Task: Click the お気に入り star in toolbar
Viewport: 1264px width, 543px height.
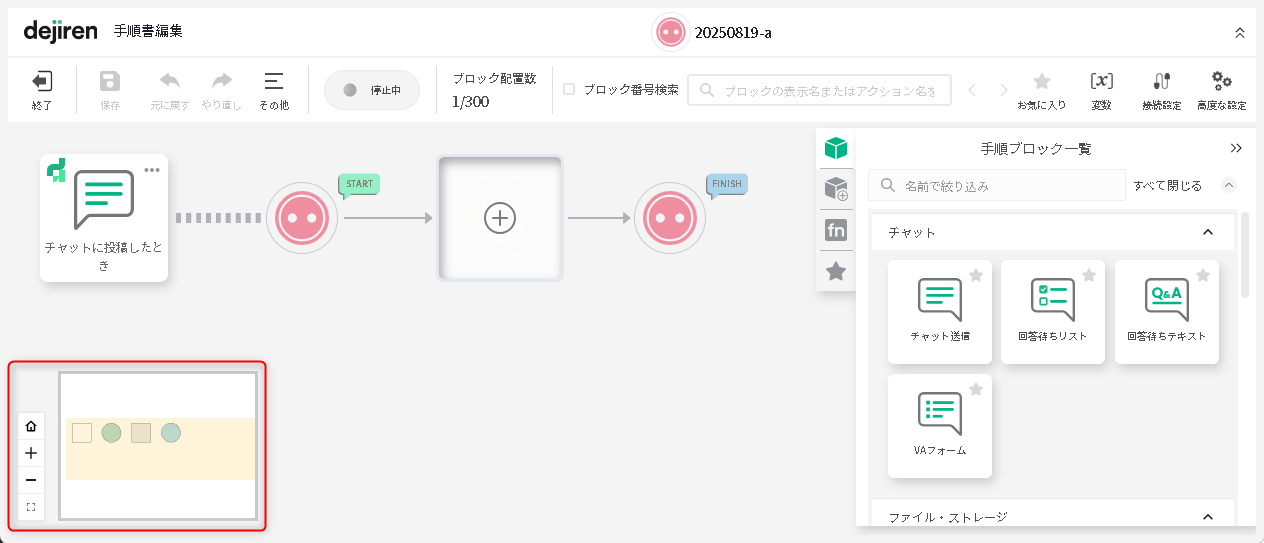Action: click(1041, 82)
